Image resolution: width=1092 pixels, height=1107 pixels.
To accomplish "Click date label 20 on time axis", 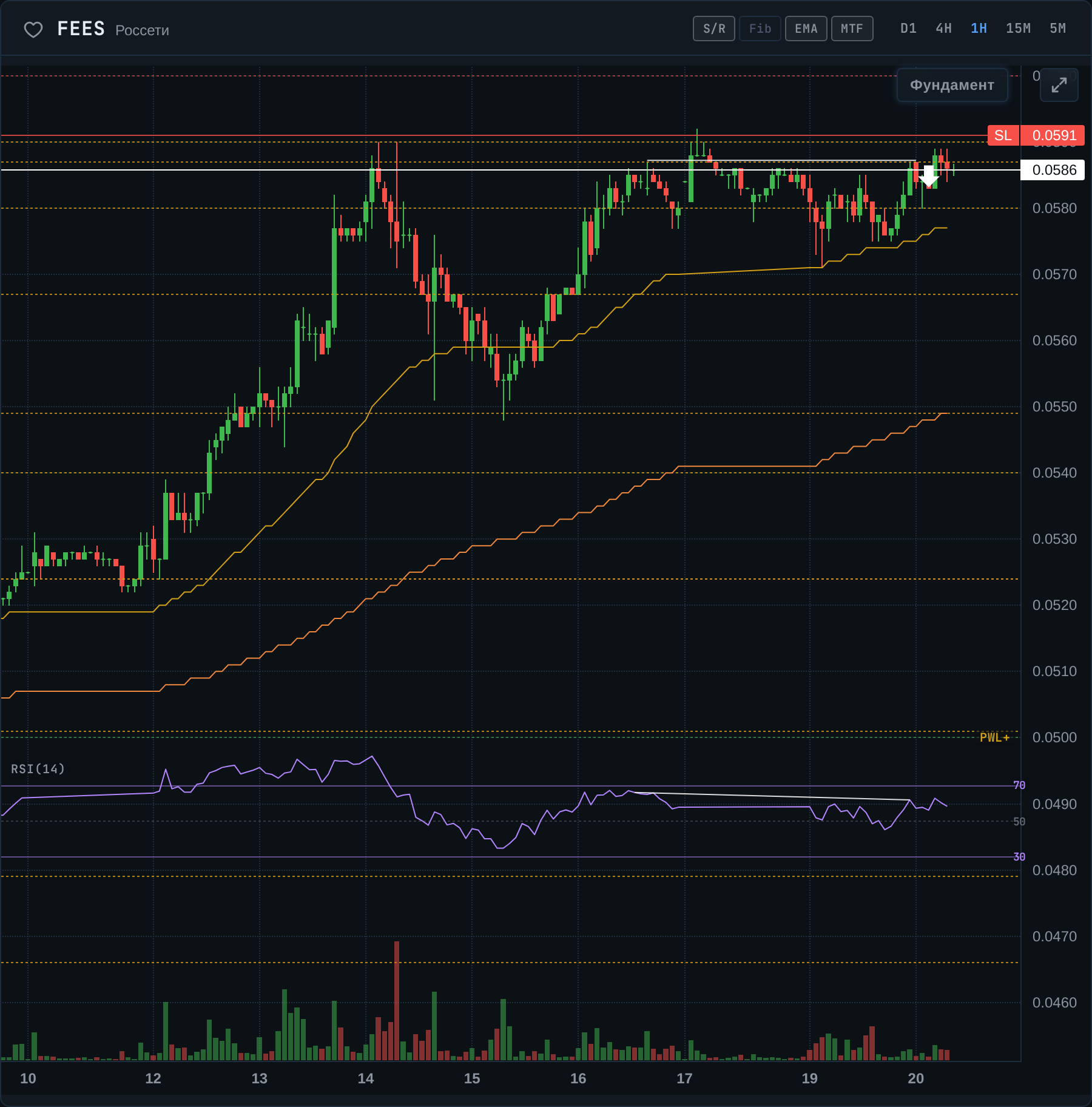I will [x=916, y=1078].
